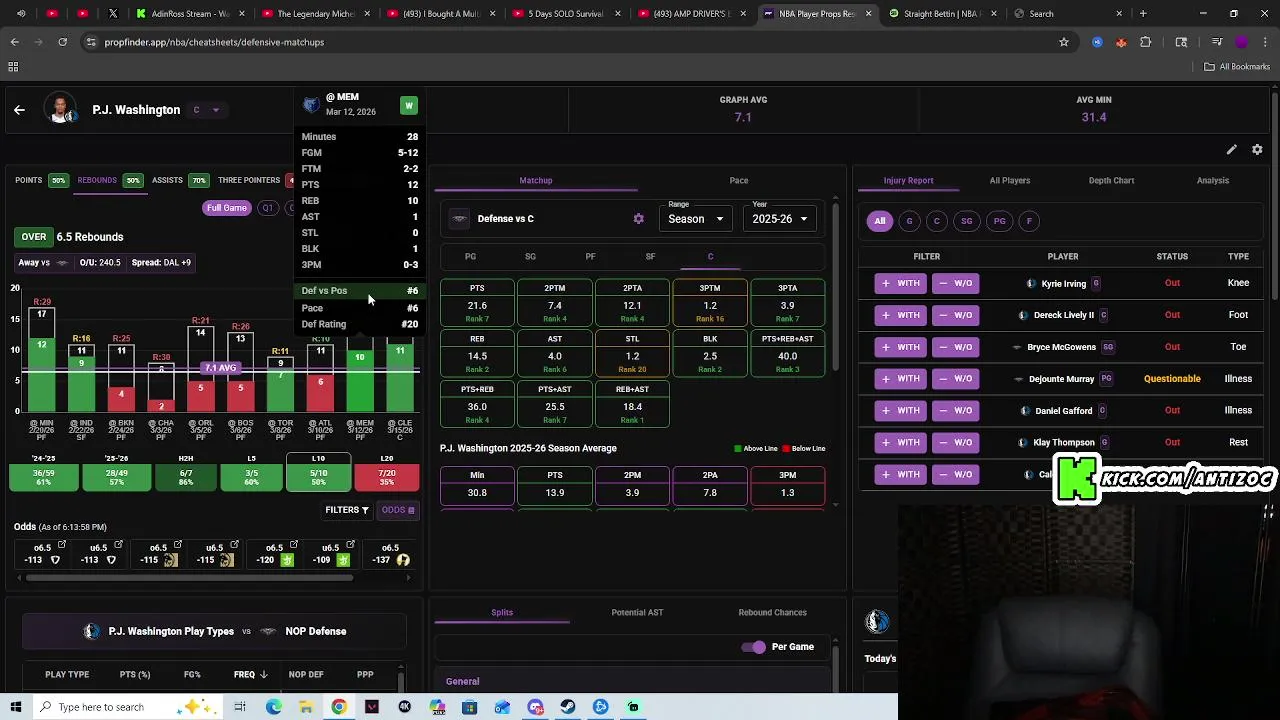Bookmark this page with the star icon

[1064, 42]
